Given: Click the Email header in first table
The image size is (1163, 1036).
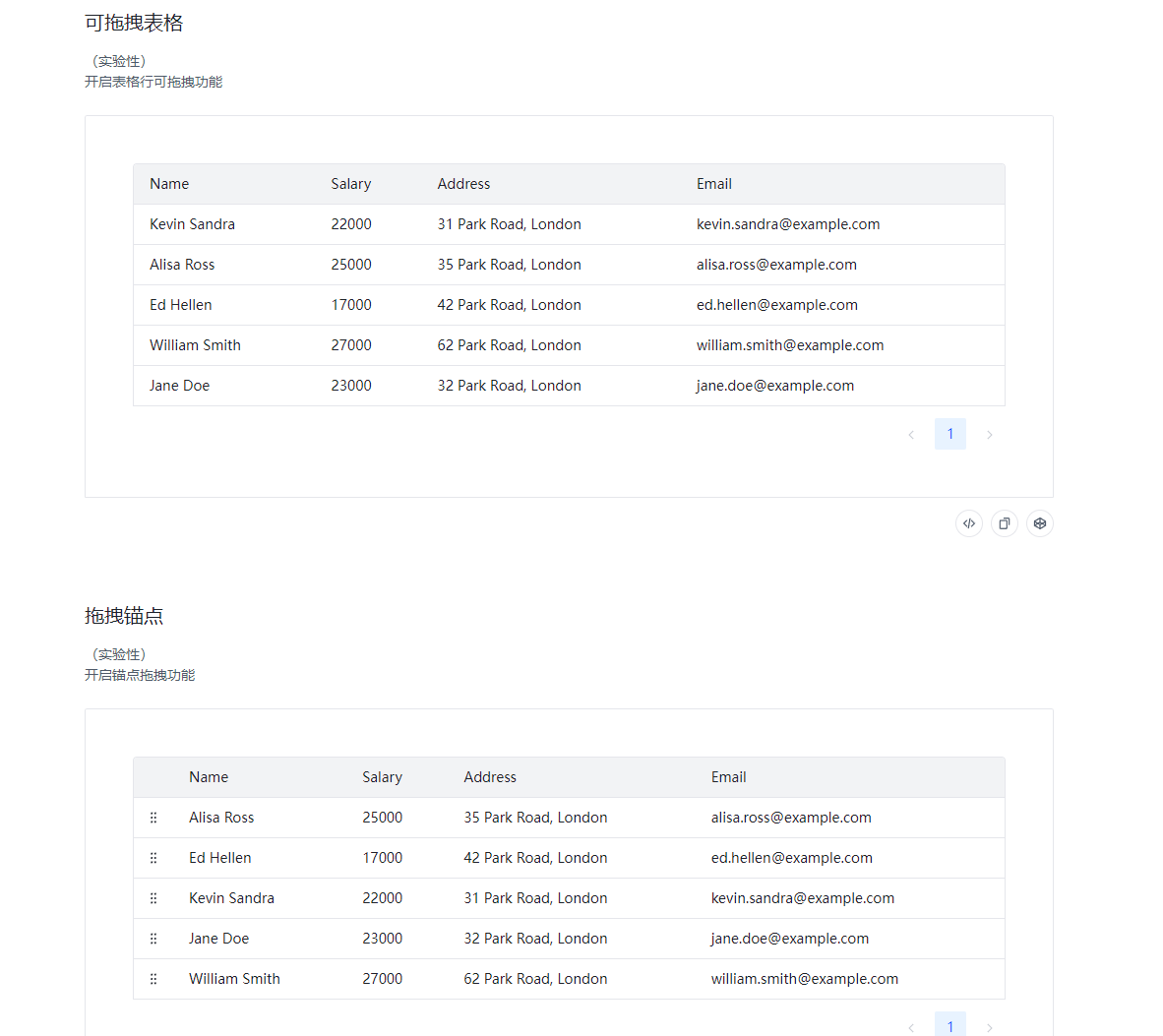Looking at the screenshot, I should (714, 184).
